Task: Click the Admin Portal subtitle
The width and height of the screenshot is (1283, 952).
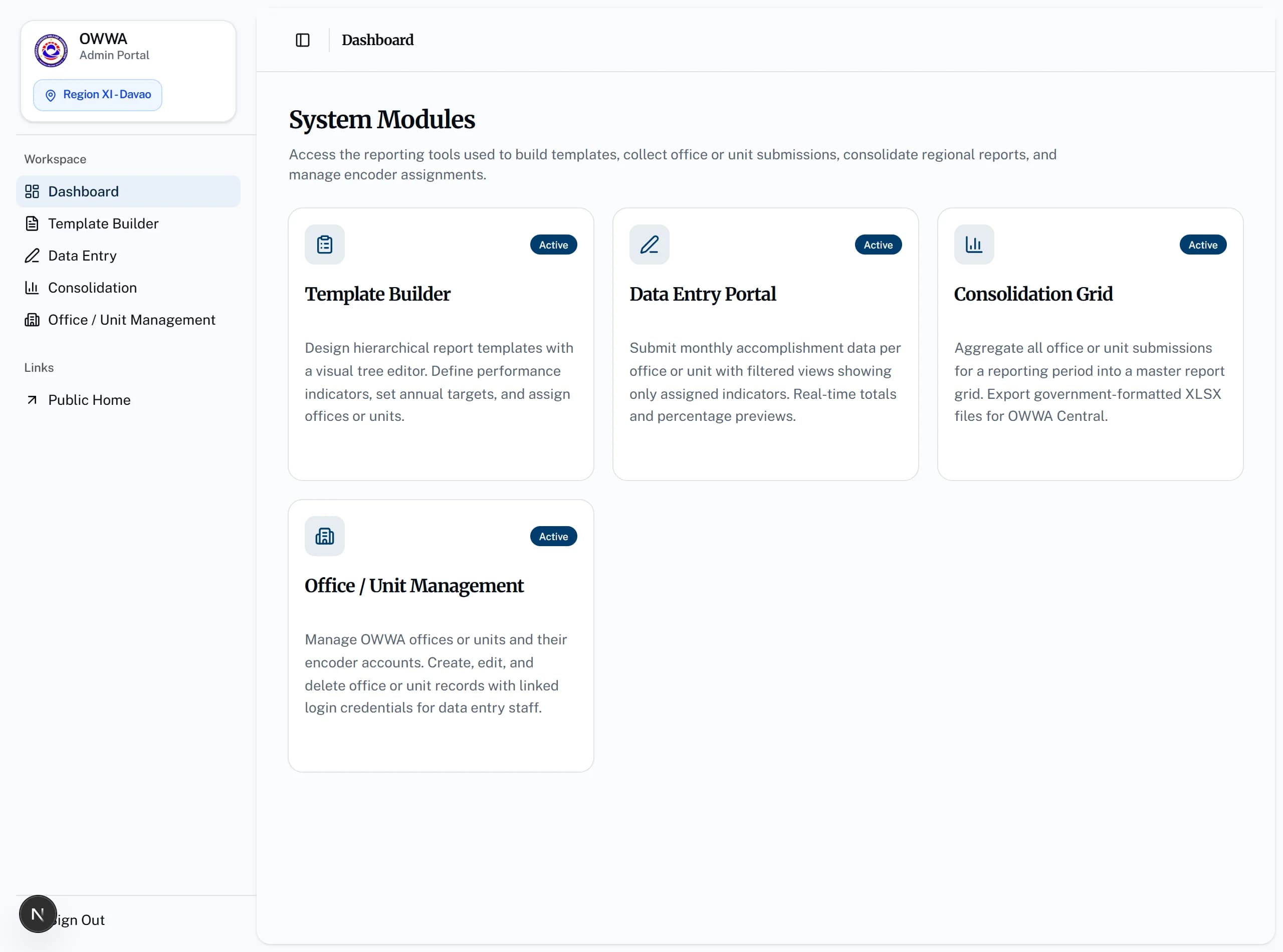Action: (114, 55)
